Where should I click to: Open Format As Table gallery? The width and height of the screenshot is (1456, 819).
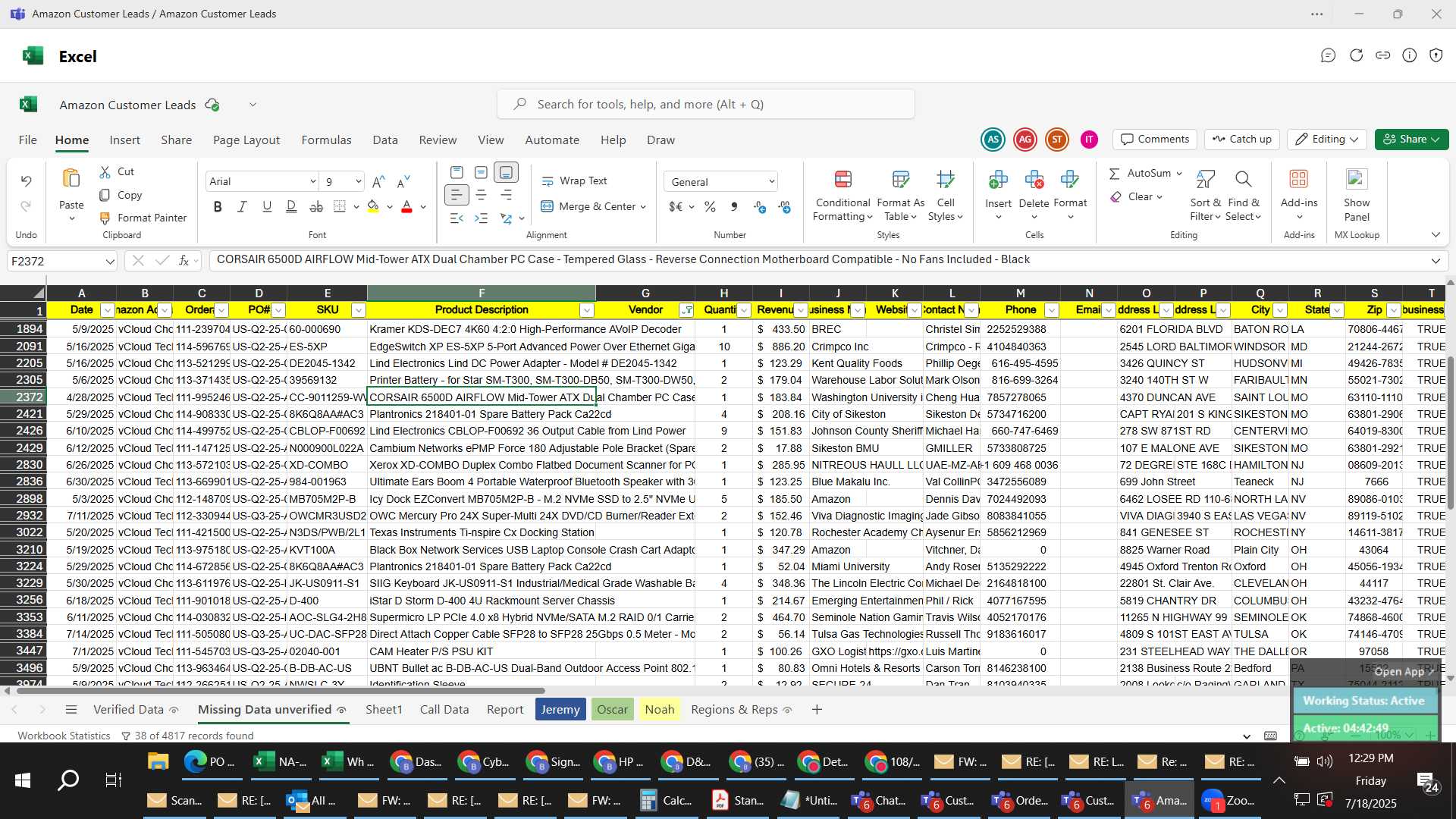[x=900, y=196]
